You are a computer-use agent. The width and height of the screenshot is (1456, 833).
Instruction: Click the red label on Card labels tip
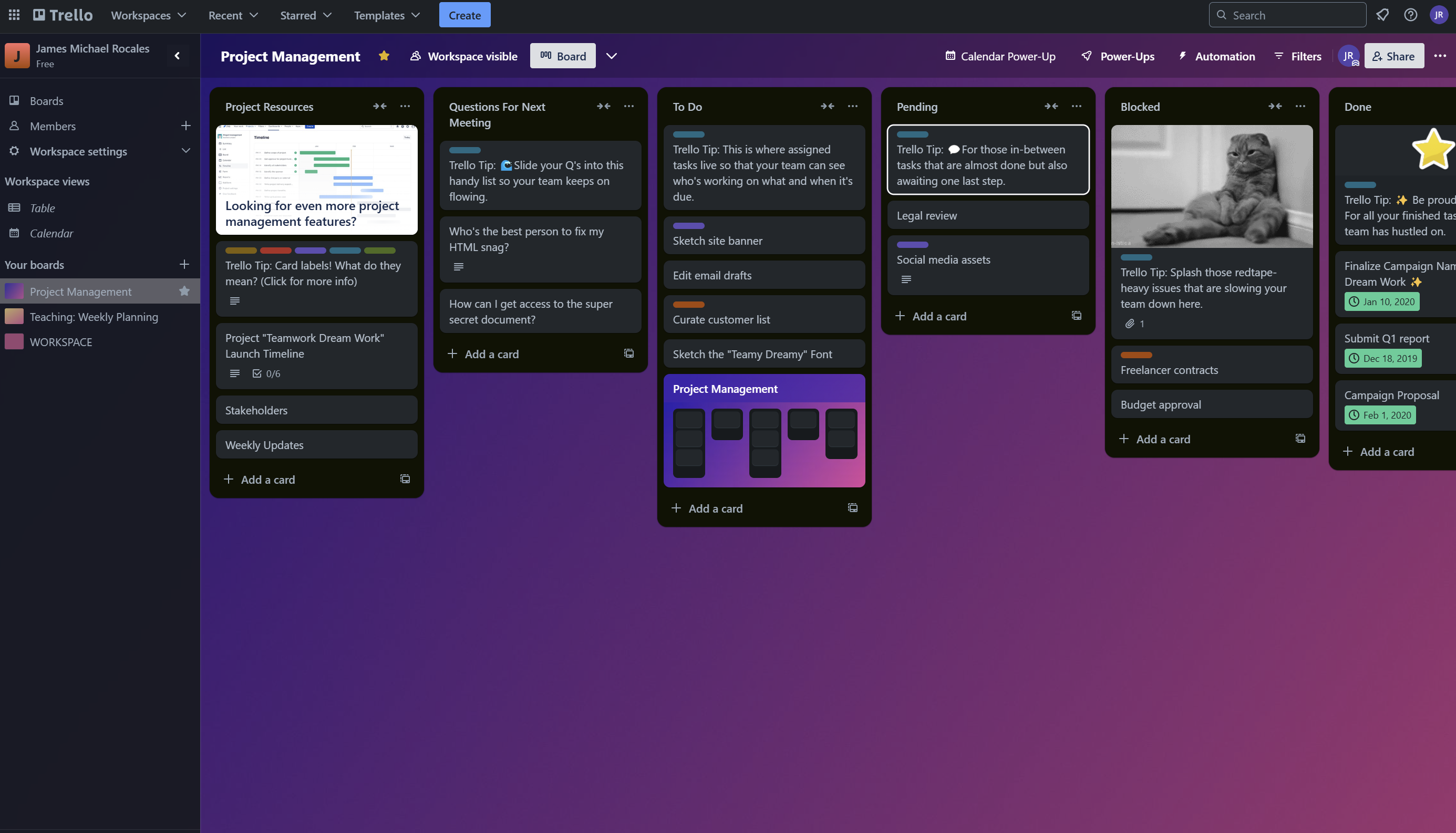[x=275, y=251]
